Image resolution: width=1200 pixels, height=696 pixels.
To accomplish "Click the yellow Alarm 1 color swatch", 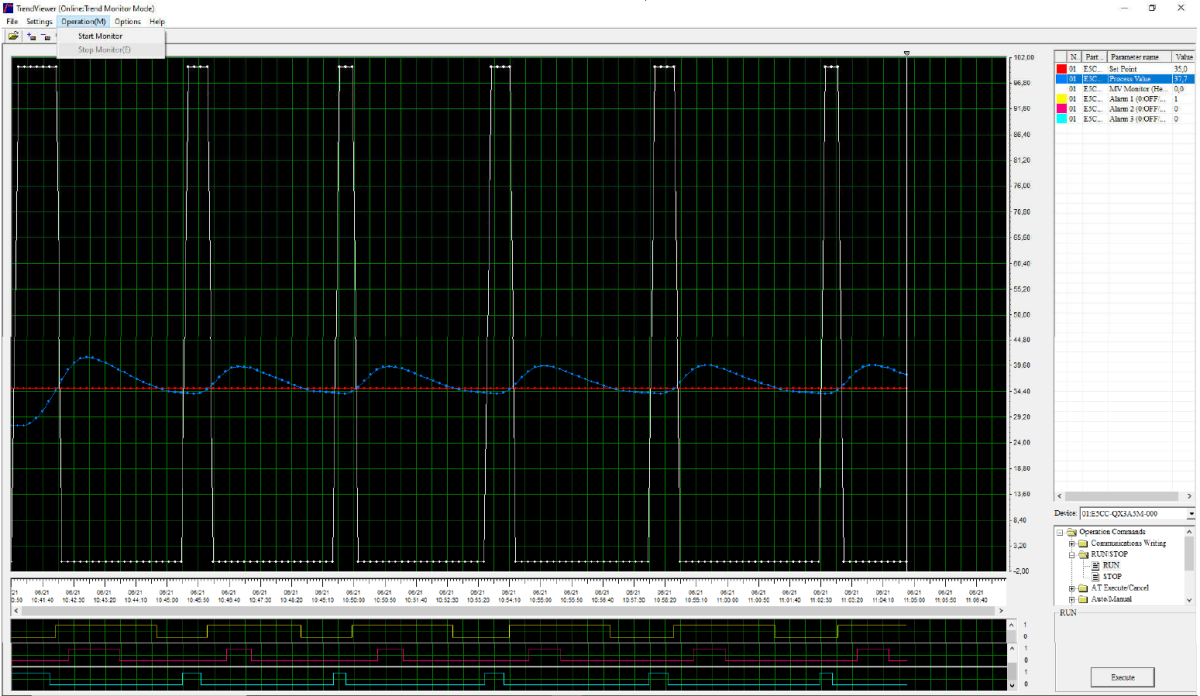I will (1062, 99).
